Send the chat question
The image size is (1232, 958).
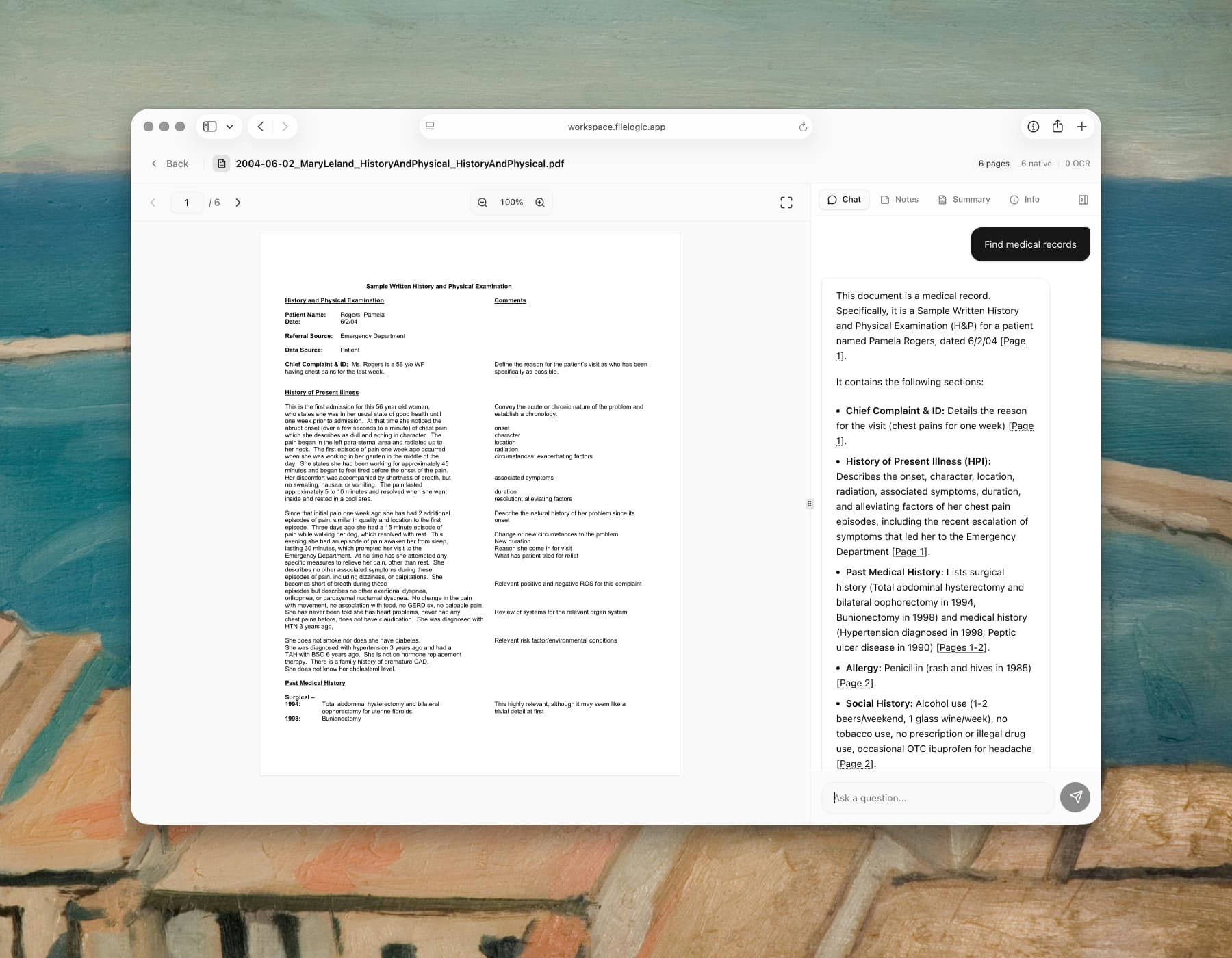(x=1075, y=797)
